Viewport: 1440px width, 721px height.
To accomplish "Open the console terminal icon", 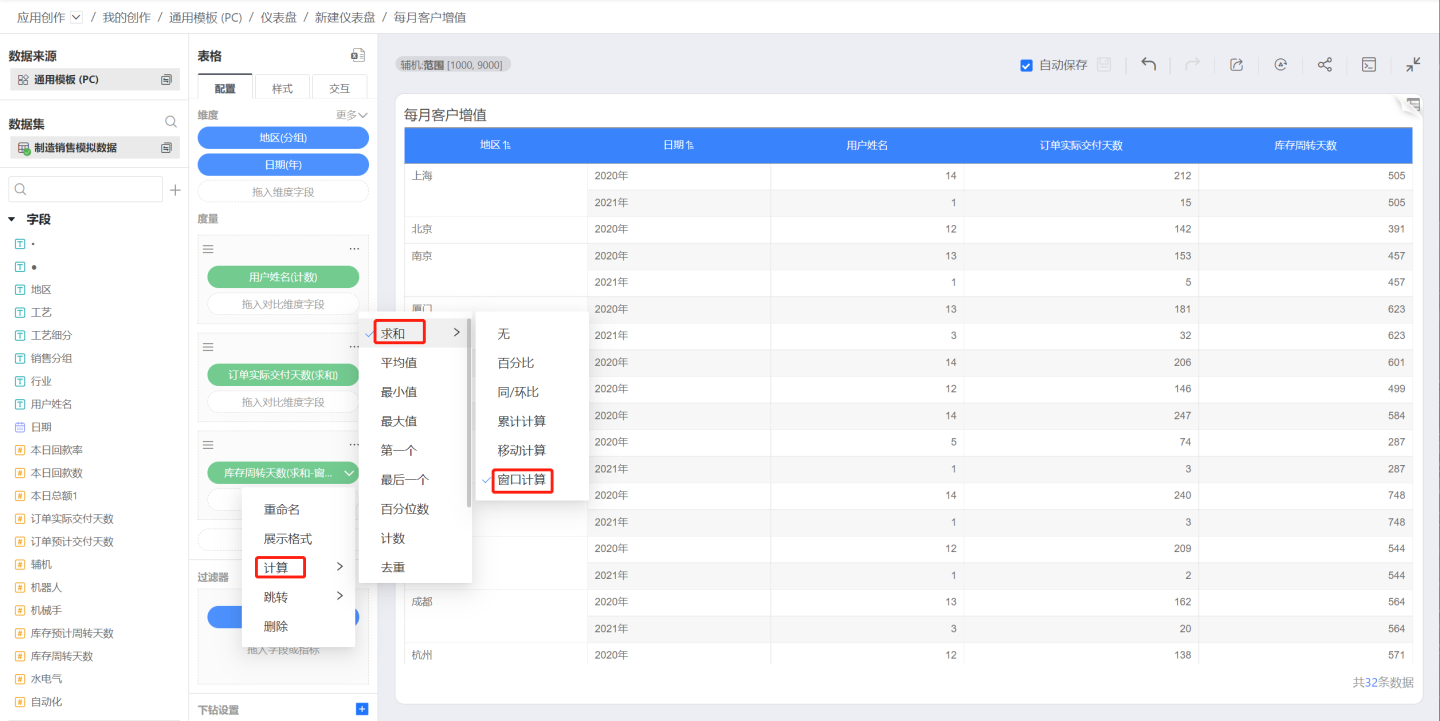I will 1369,65.
